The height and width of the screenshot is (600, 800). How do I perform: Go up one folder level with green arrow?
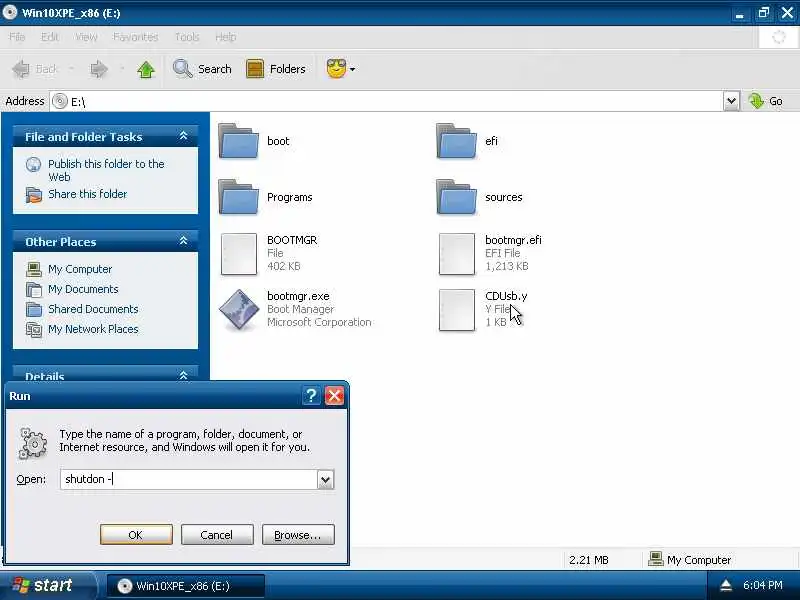[x=146, y=69]
